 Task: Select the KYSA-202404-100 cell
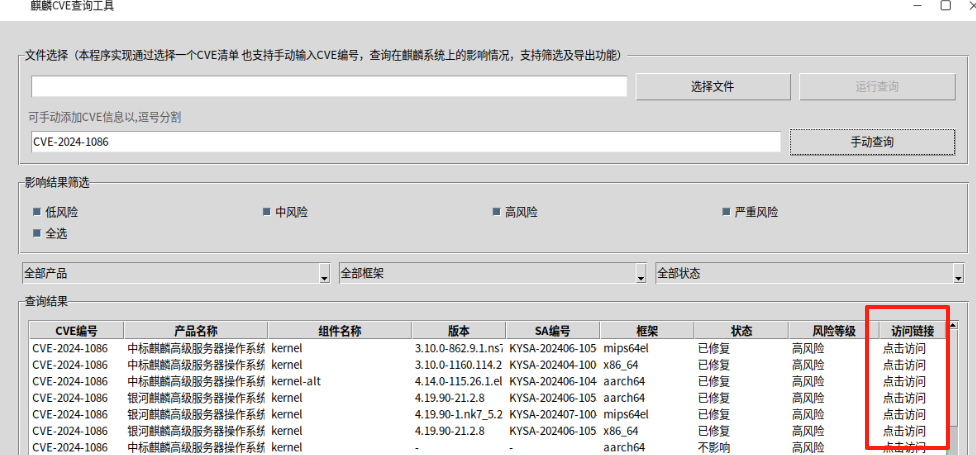tap(553, 365)
